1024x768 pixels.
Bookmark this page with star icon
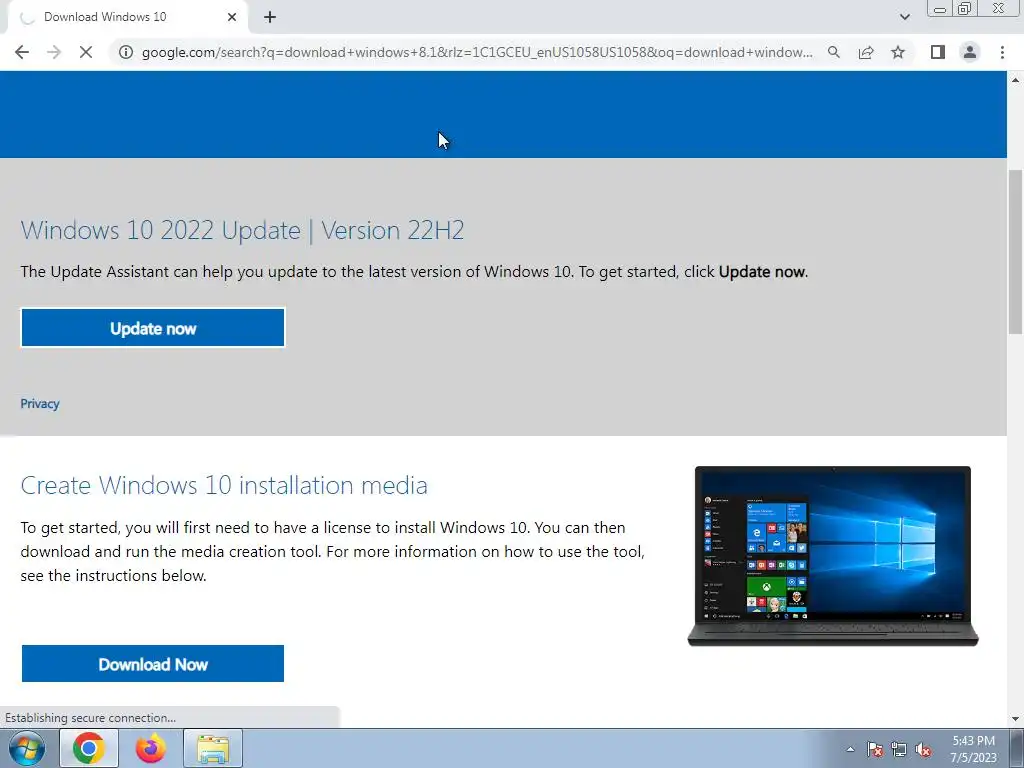[898, 52]
